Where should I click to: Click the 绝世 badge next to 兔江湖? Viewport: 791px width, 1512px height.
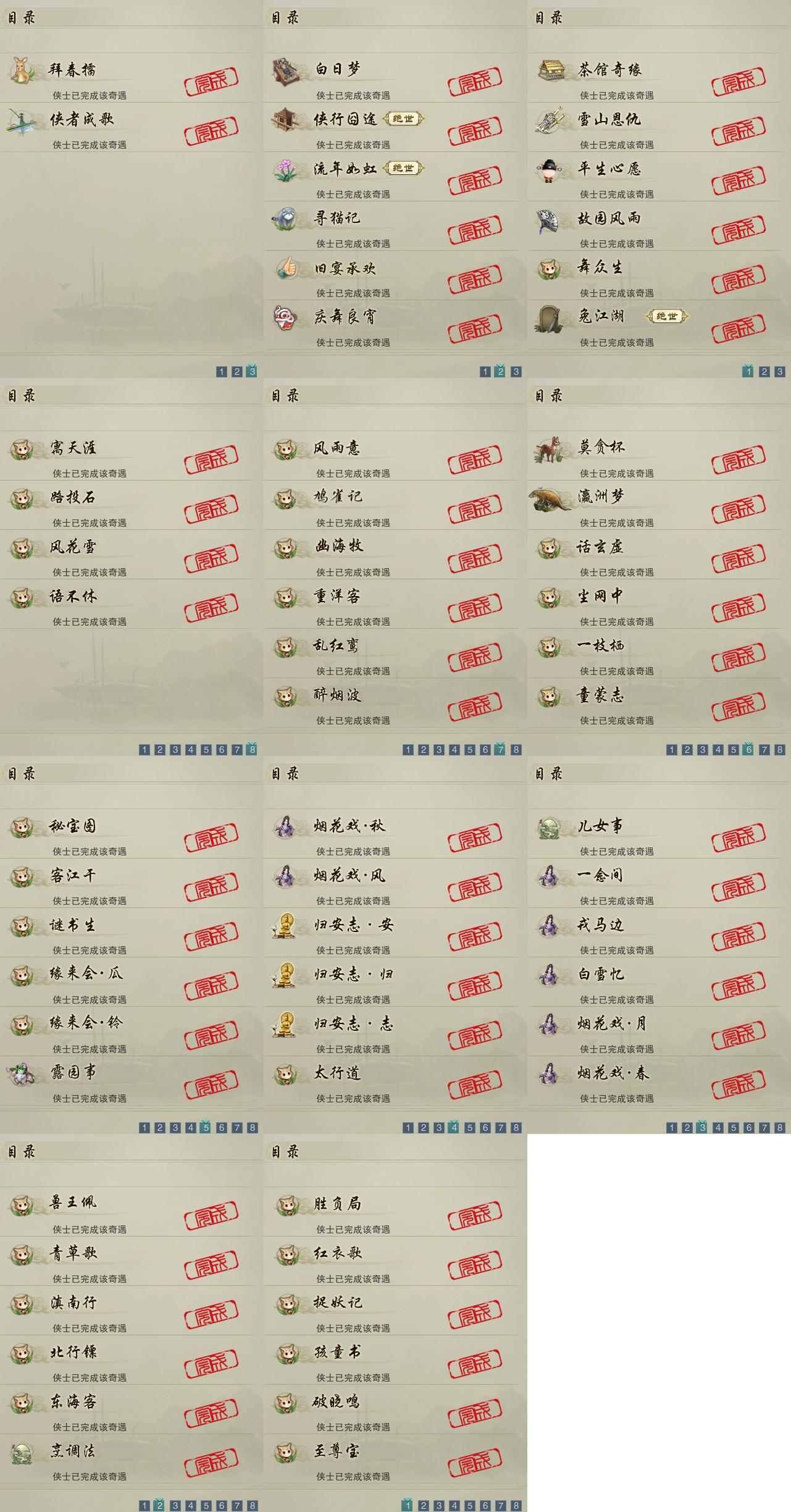[667, 316]
